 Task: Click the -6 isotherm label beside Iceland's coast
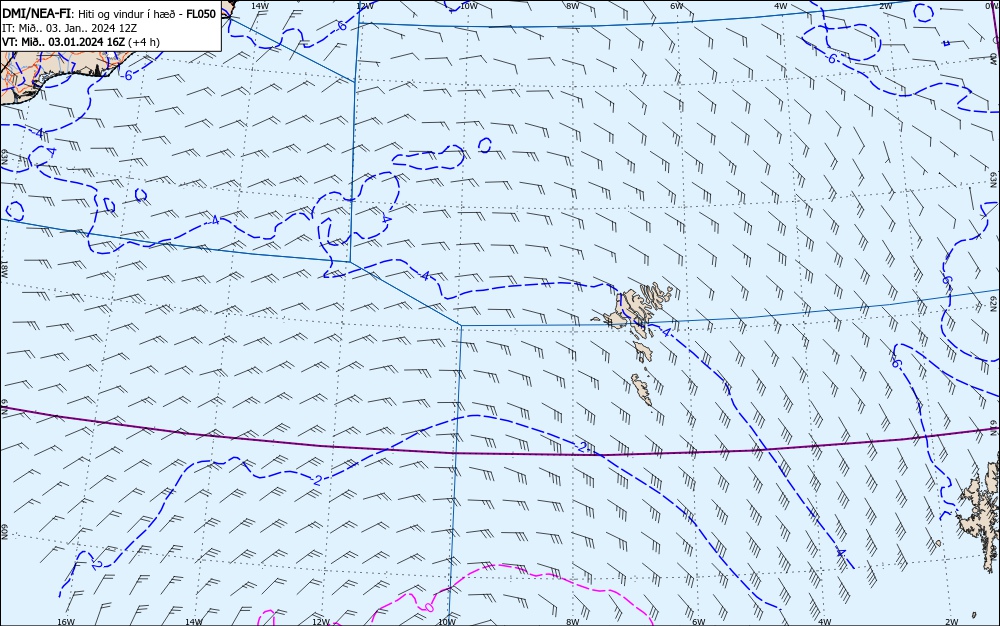coord(127,75)
